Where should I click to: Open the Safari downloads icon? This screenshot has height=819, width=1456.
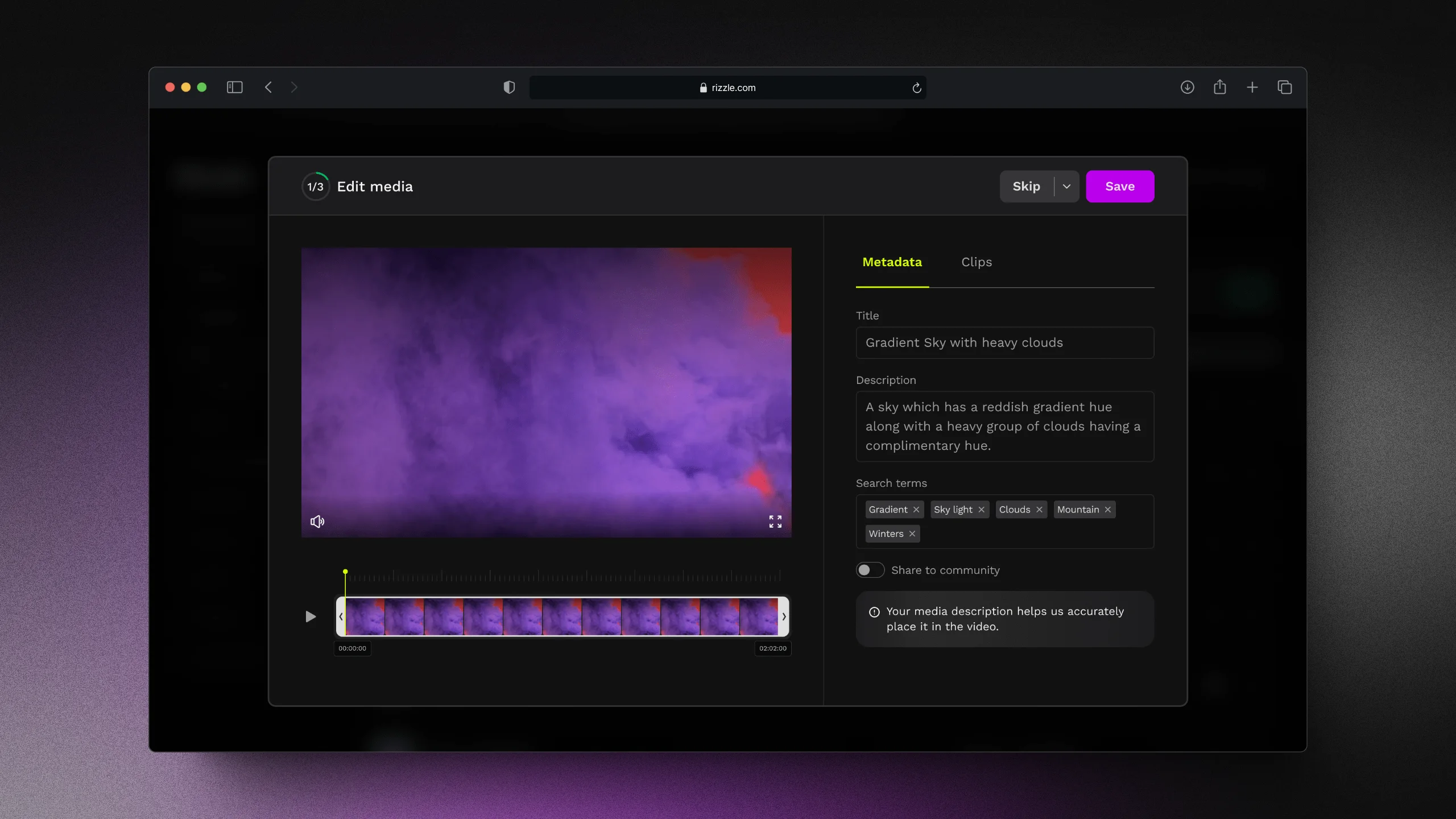tap(1187, 87)
